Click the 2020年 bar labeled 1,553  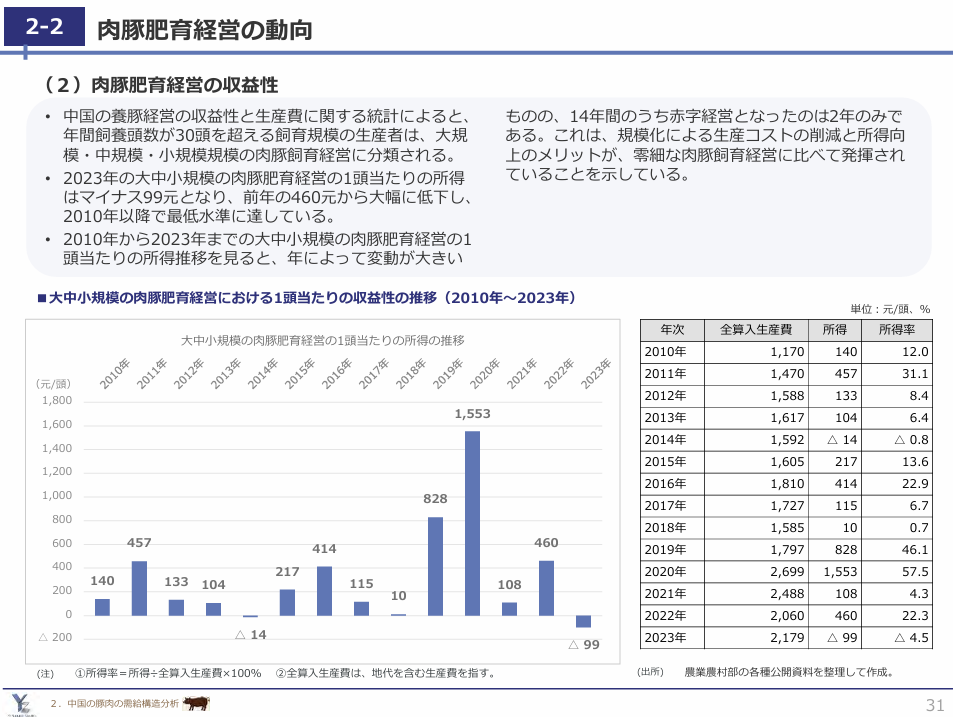[x=472, y=523]
